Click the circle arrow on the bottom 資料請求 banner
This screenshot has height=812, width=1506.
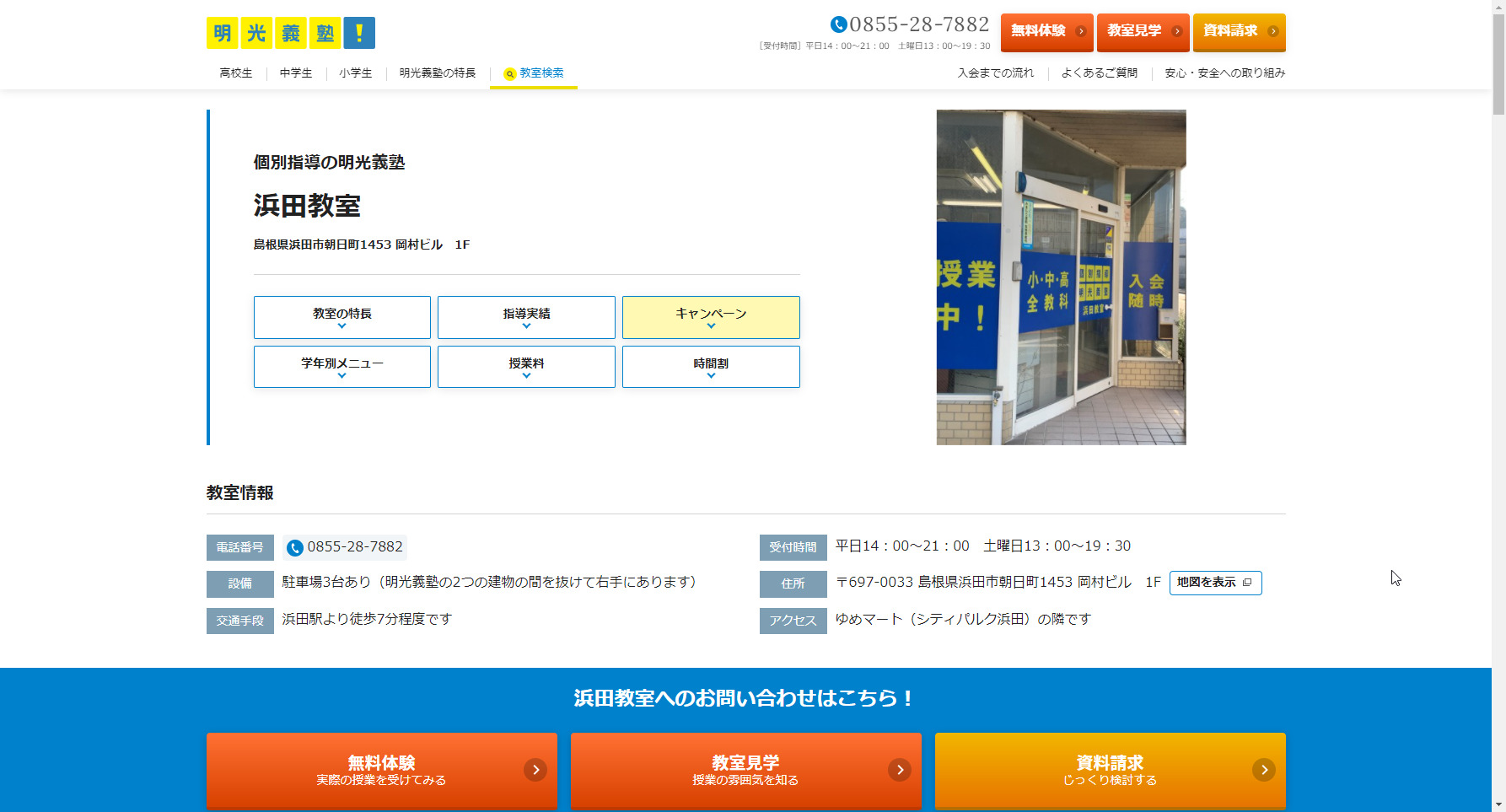(x=1264, y=770)
